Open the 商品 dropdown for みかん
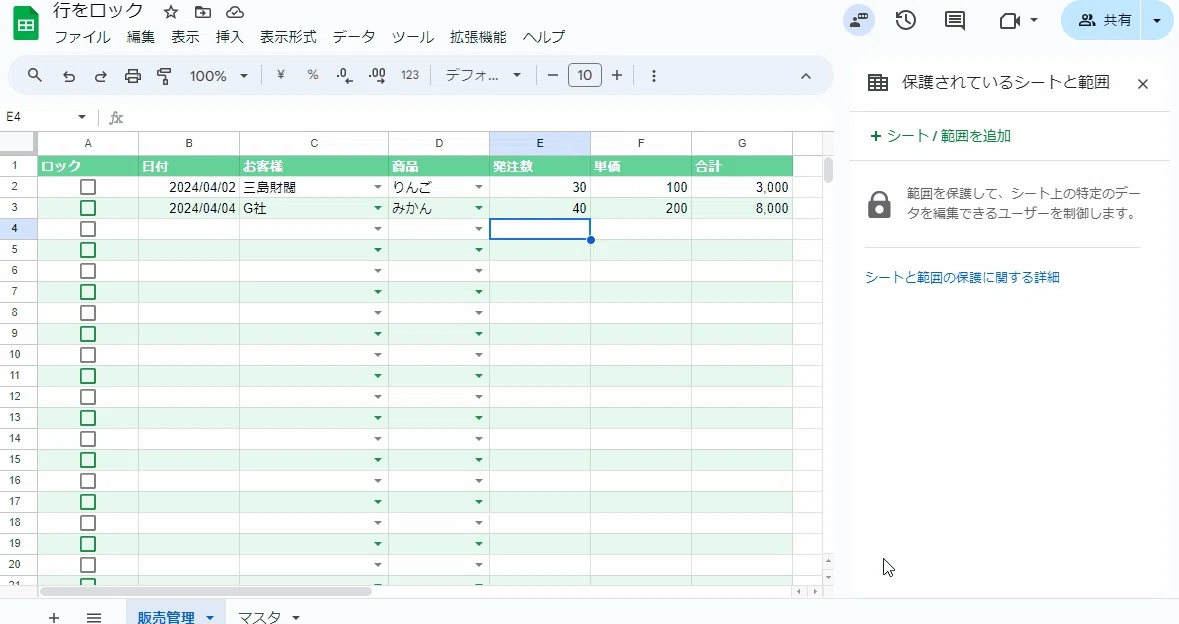Viewport: 1179px width, 624px height. click(479, 208)
